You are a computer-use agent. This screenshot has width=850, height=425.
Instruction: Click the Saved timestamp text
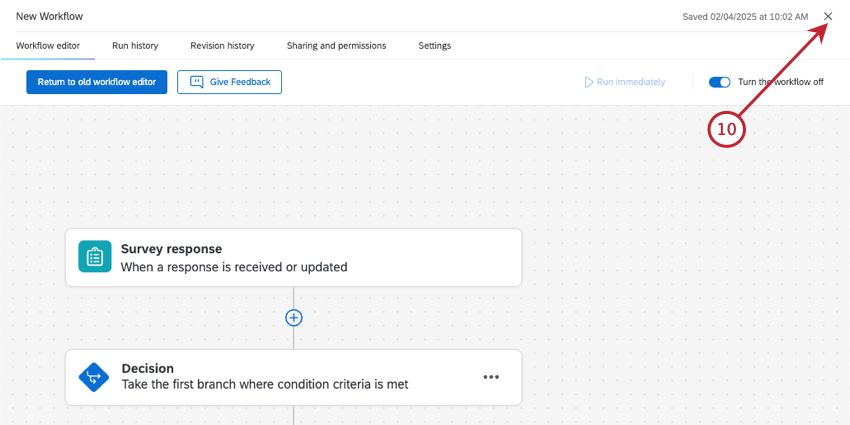[745, 16]
